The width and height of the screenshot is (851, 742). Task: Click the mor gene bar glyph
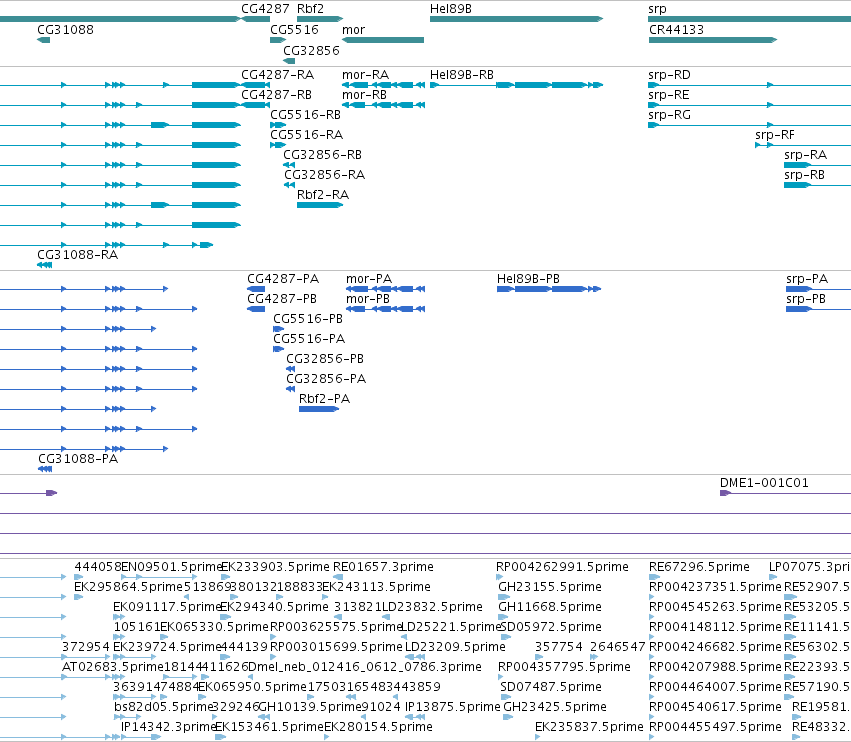(383, 40)
